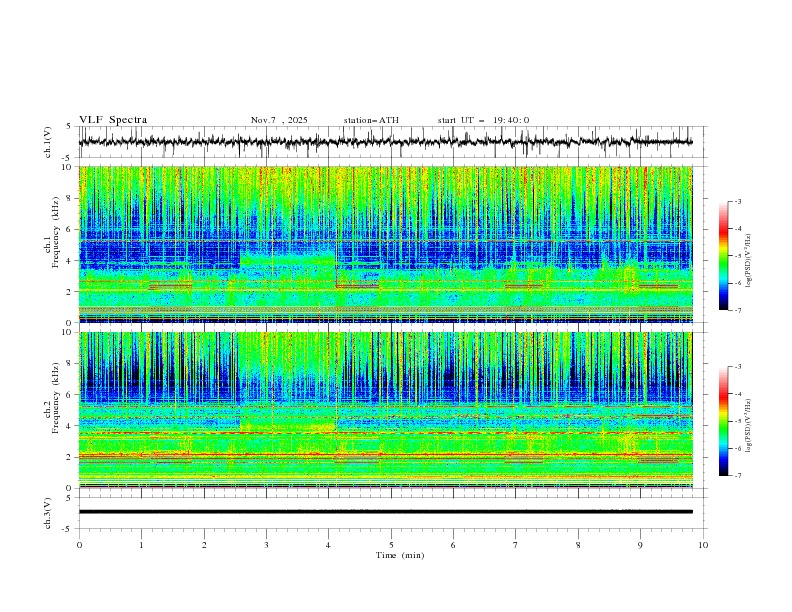Screen dimensions: 792x612
Task: Click the "ch.1(V)" vertical axis label
Action: click(x=48, y=142)
